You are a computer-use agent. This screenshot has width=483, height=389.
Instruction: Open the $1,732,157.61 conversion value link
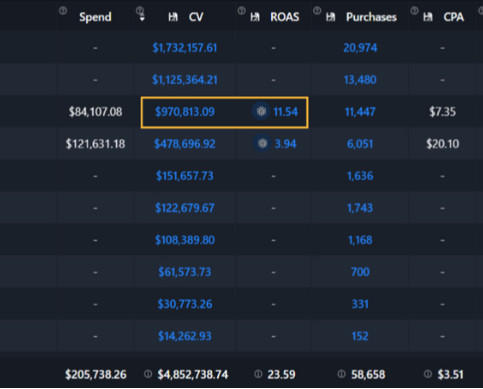click(x=185, y=48)
